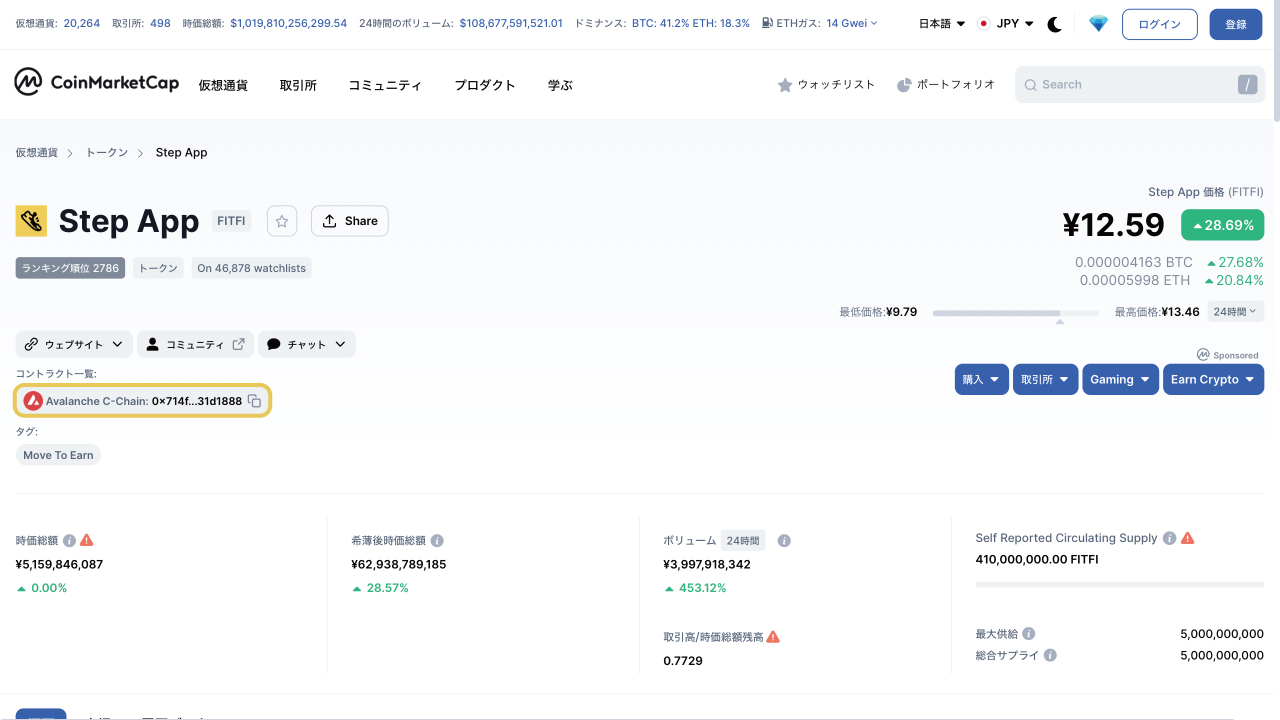Open the 取引所 nav menu
Image resolution: width=1280 pixels, height=720 pixels.
click(x=298, y=85)
